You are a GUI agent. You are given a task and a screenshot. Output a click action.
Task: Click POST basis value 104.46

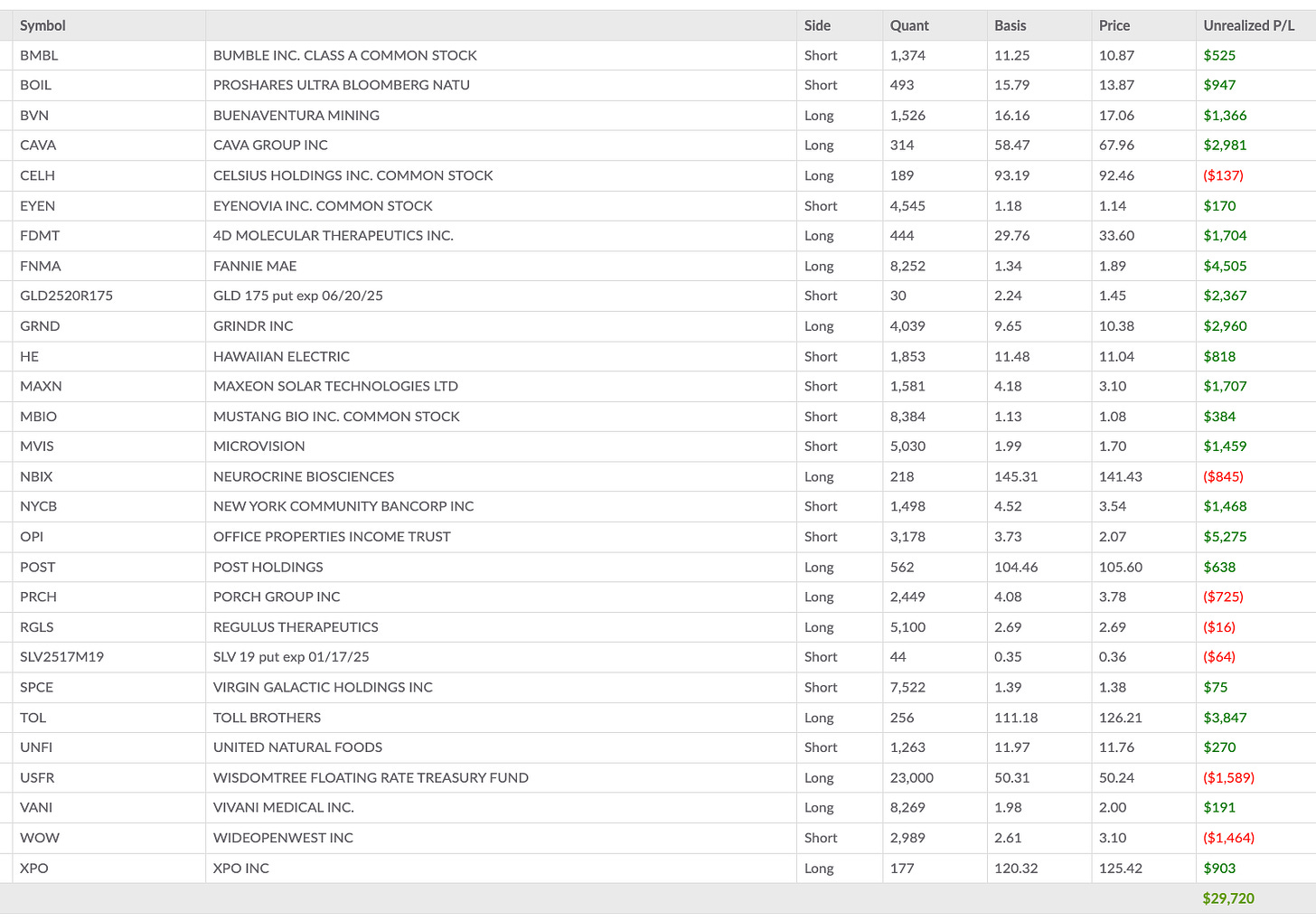click(1016, 567)
